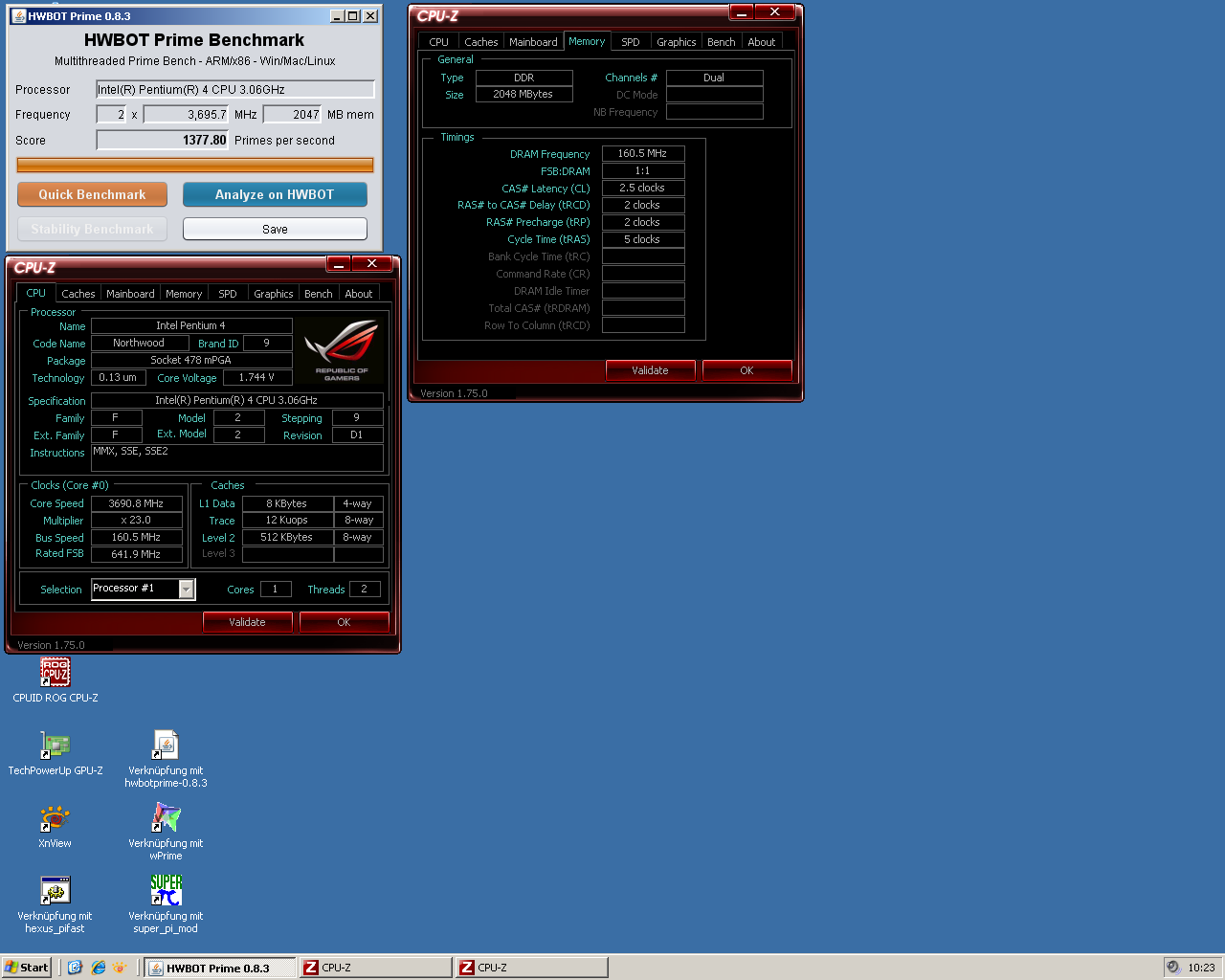Click OK in the CPU-Z Memory window

746,370
